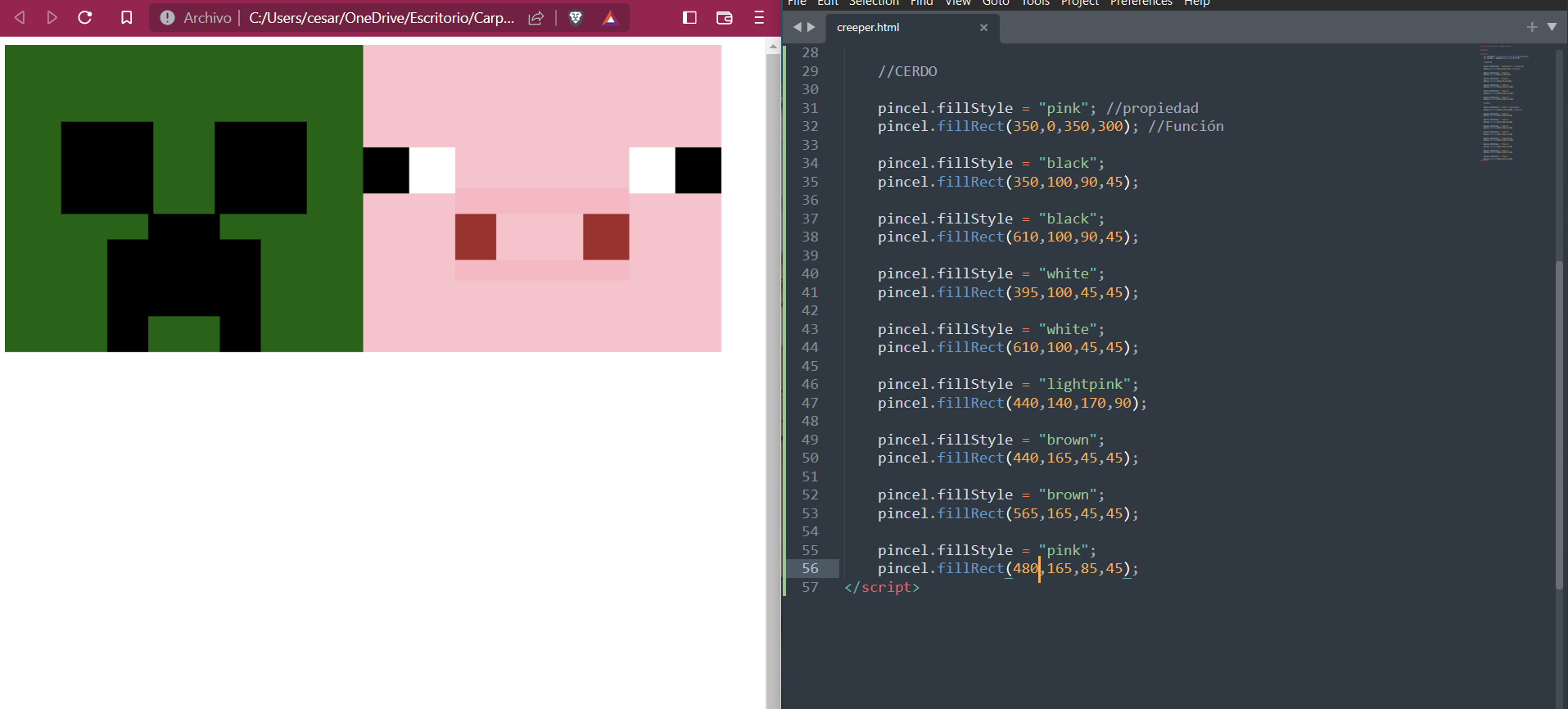Click the site info warning icon

[x=167, y=17]
